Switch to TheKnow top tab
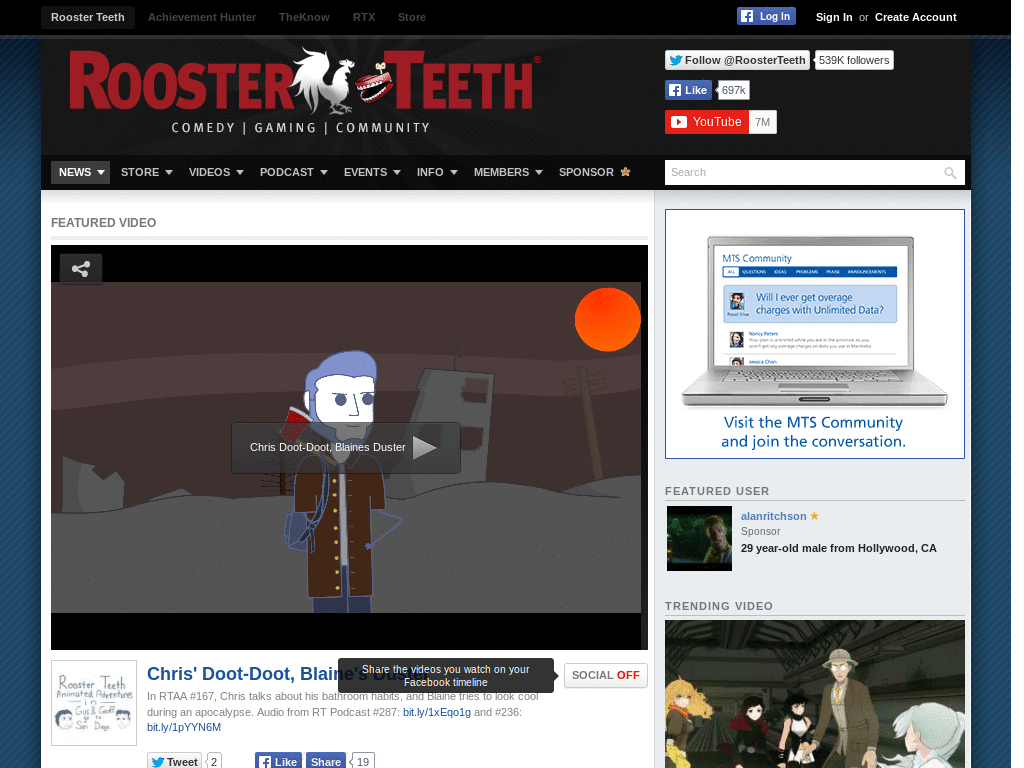This screenshot has width=1024, height=768. (x=304, y=17)
